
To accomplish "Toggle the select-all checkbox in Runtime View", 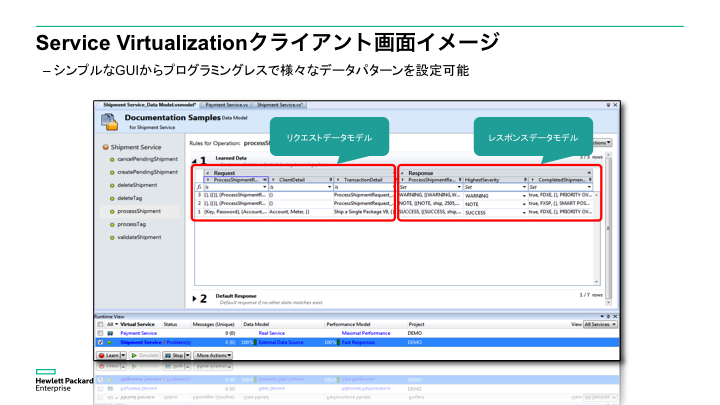I will (100, 324).
